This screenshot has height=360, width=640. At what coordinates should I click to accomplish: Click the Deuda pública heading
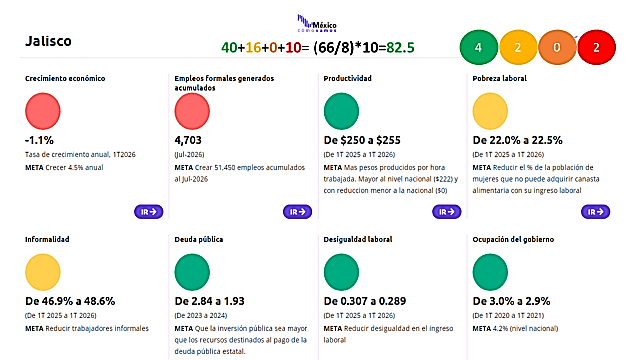199,240
